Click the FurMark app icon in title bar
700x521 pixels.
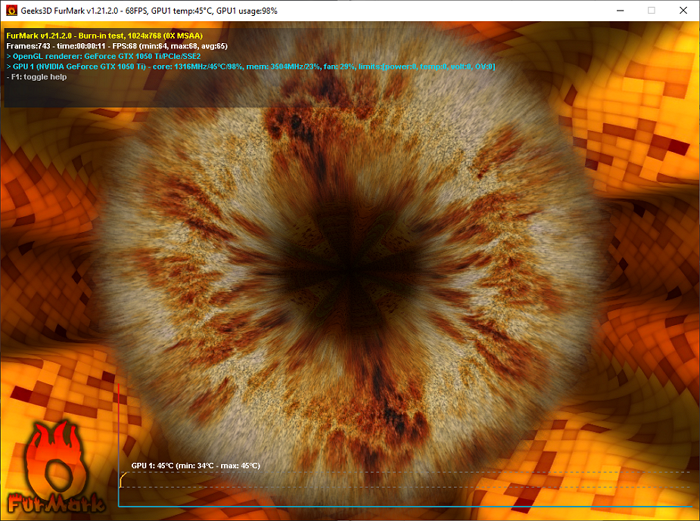[x=11, y=10]
